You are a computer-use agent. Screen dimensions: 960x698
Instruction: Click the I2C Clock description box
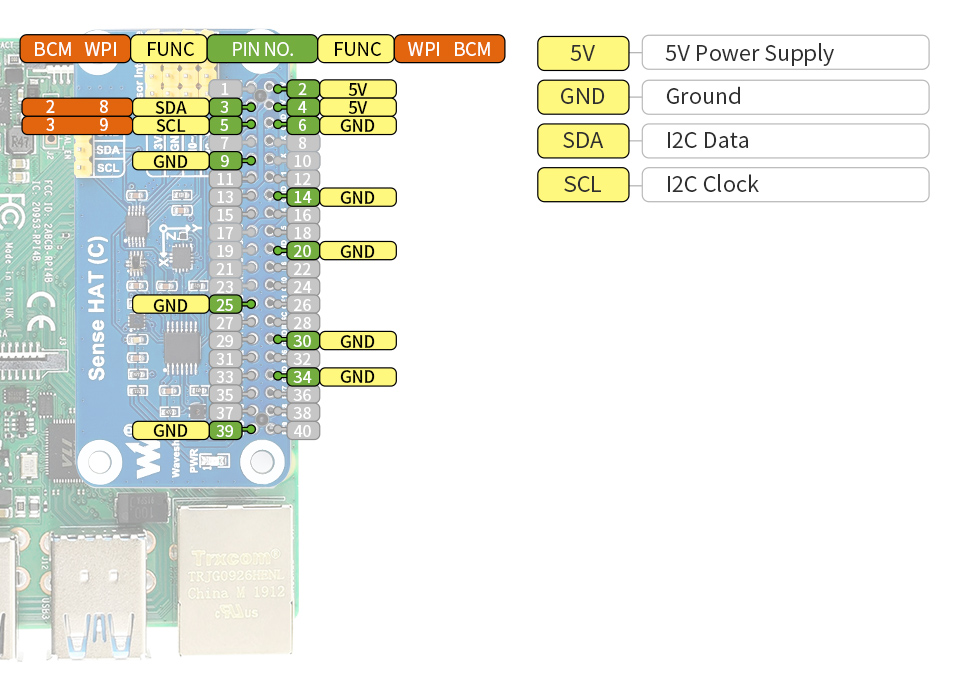(x=786, y=184)
